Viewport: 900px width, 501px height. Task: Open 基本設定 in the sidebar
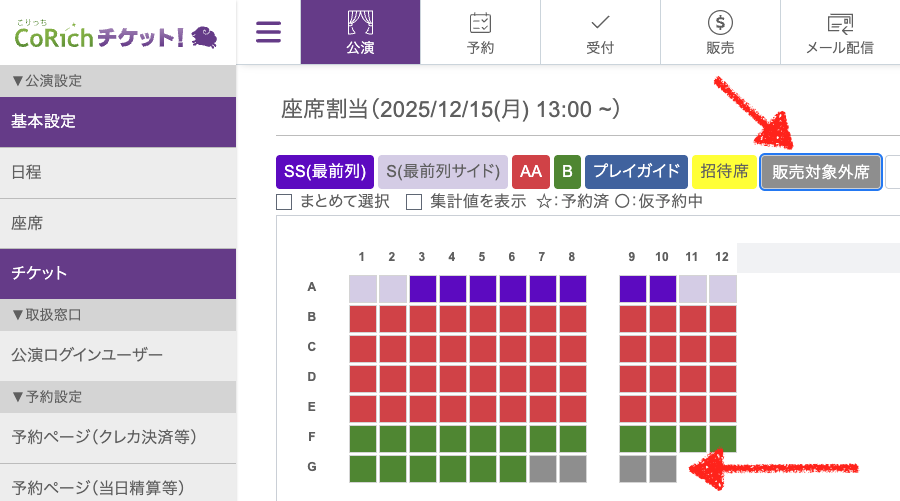118,122
